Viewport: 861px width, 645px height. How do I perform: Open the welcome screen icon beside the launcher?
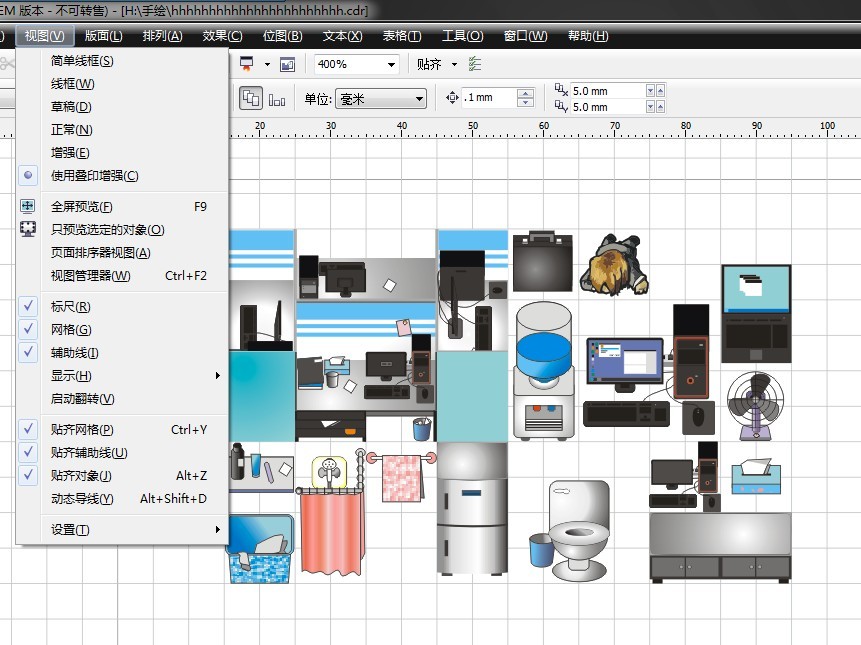point(287,64)
